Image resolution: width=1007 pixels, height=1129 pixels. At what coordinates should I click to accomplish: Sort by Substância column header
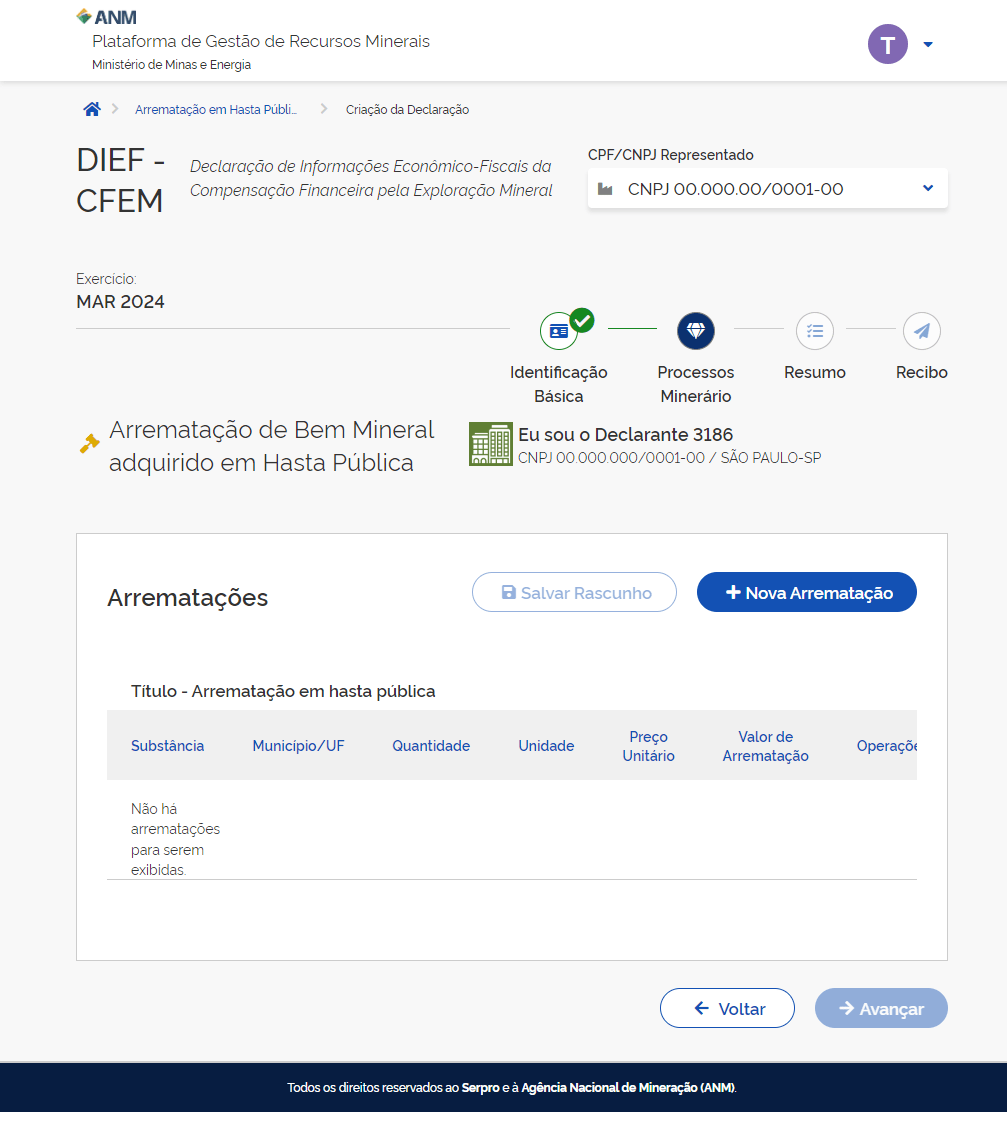pos(167,746)
